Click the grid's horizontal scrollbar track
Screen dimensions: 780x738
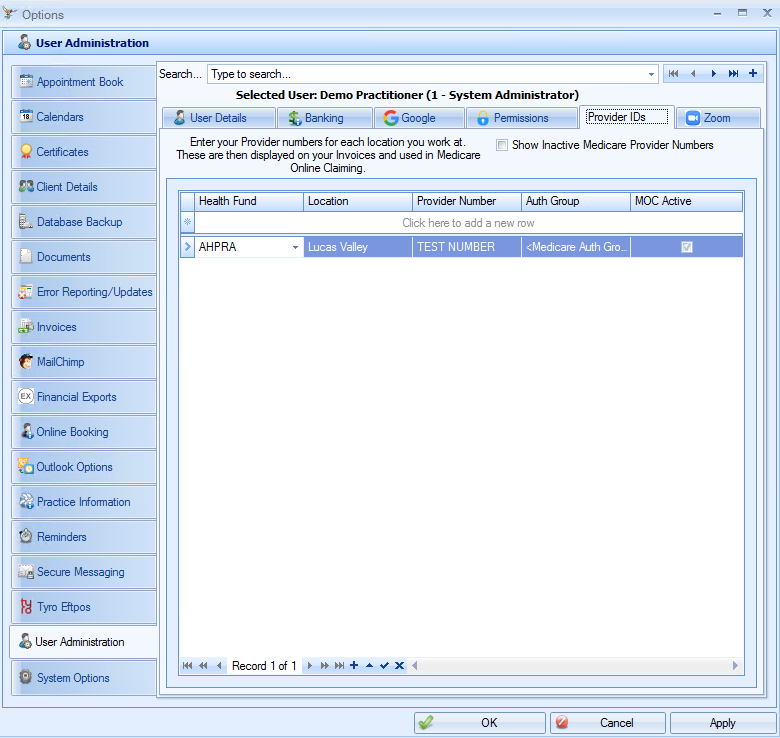(575, 665)
